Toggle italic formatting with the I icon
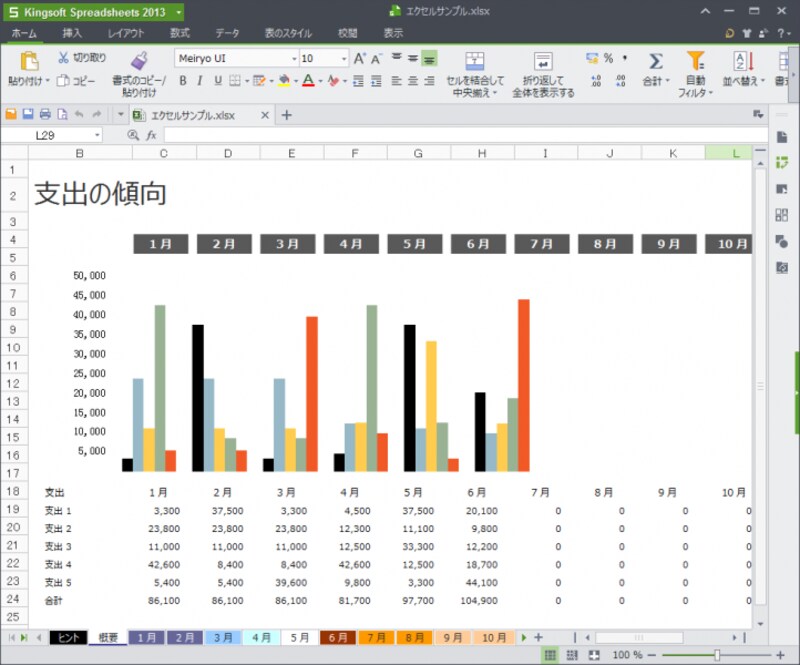Image resolution: width=800 pixels, height=665 pixels. (x=199, y=79)
